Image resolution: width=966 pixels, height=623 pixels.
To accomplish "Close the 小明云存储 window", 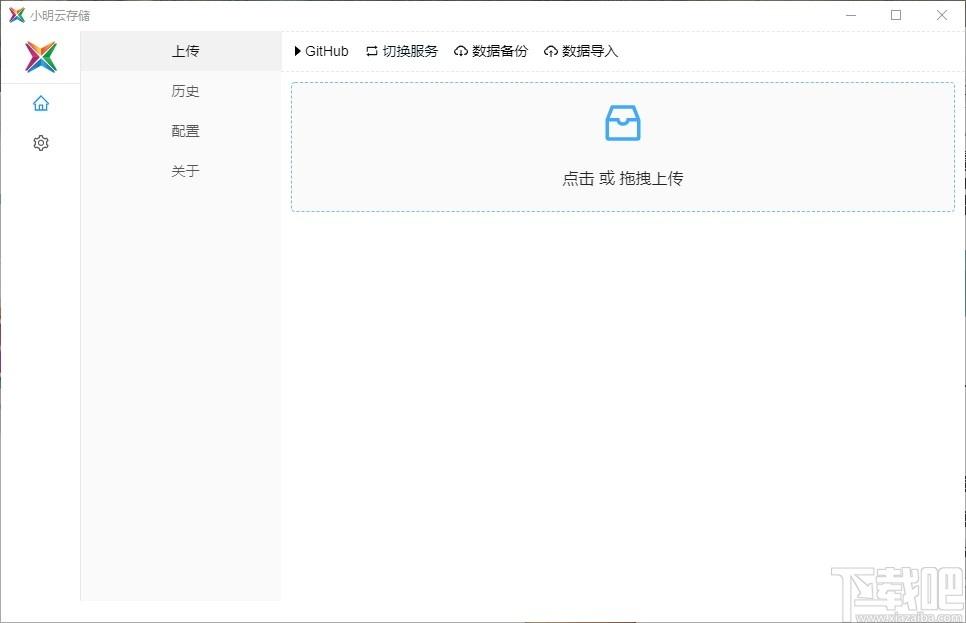I will pos(942,15).
